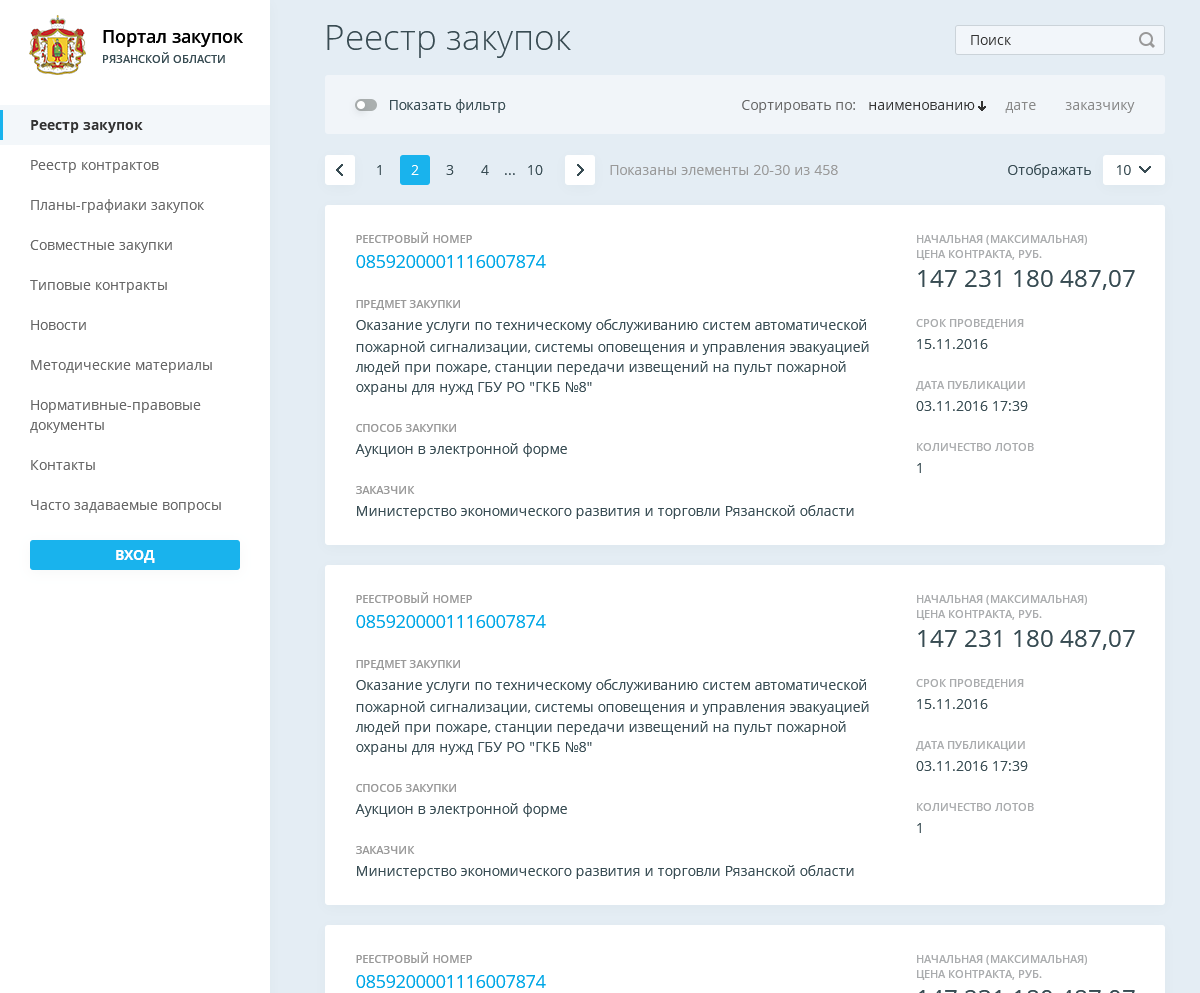Jump to page 10 in pagination
This screenshot has height=993, width=1200.
point(535,170)
